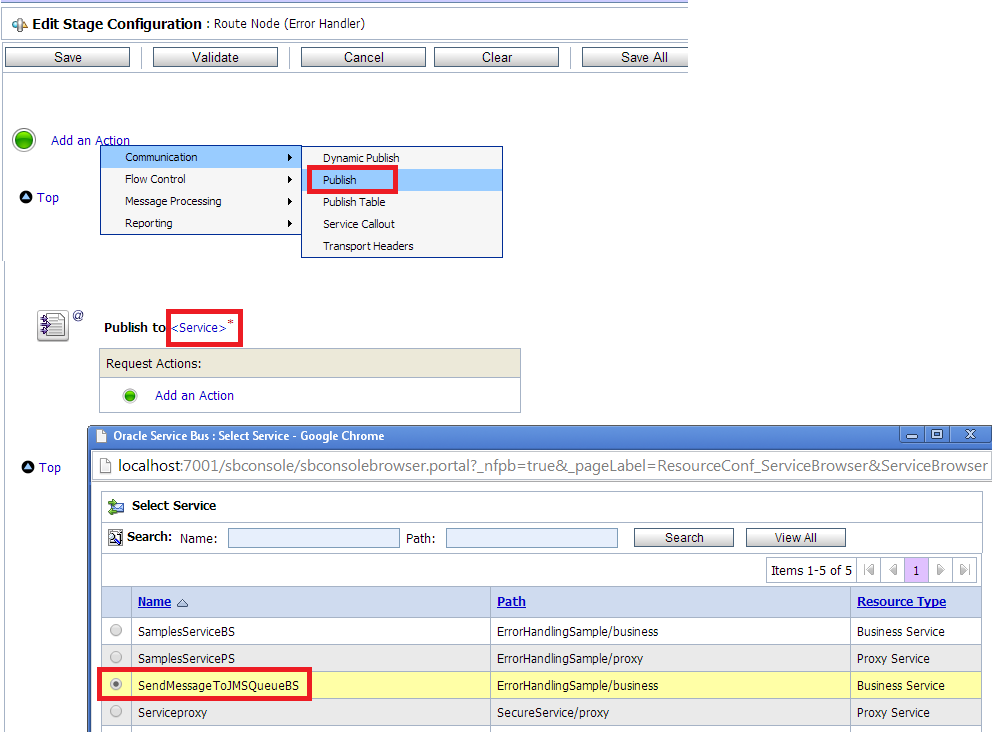Click the Publish action document icon
Screen dimensions: 998x732
[x=52, y=326]
